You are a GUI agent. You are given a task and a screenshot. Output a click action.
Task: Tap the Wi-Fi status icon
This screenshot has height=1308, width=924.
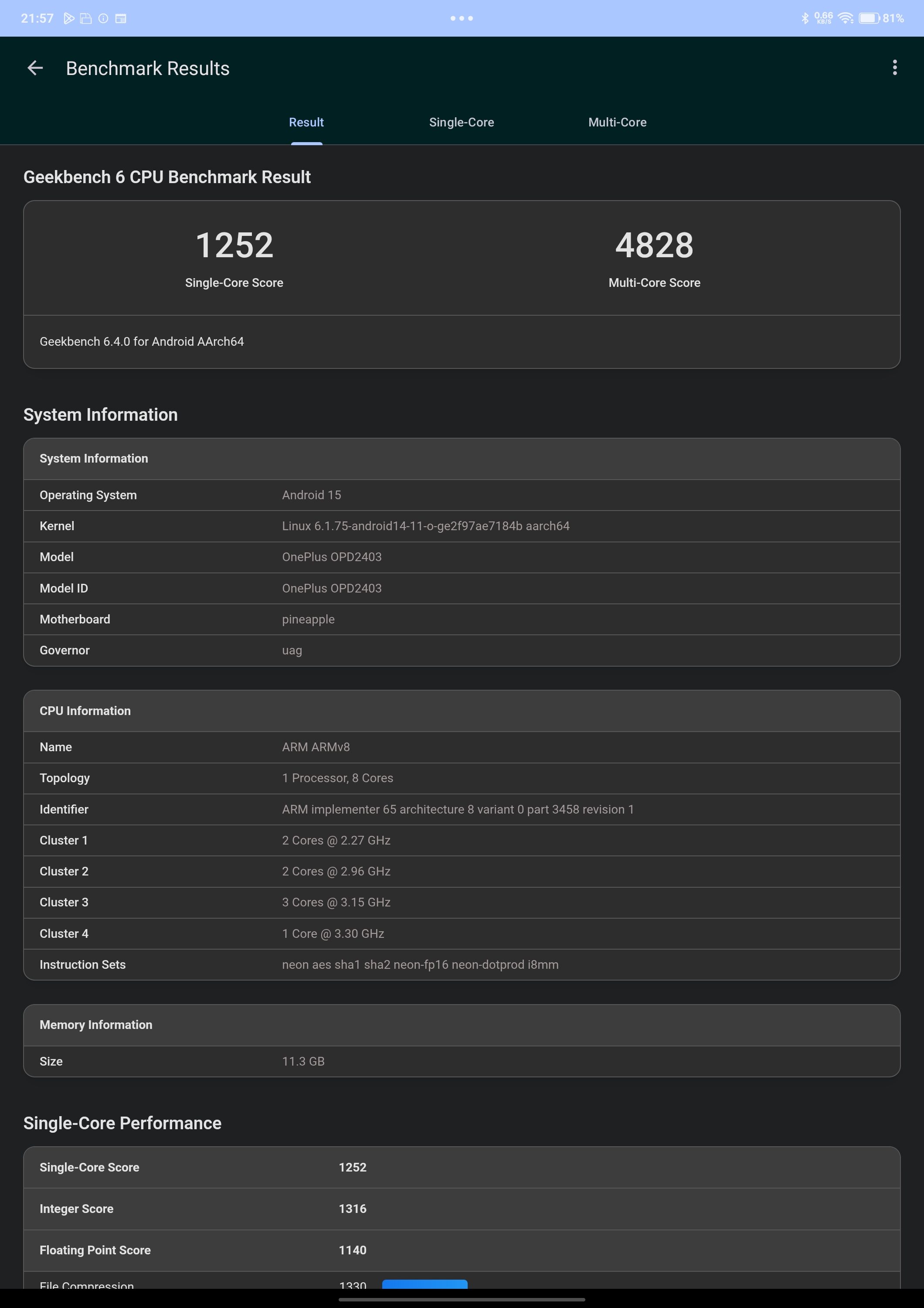click(x=846, y=18)
